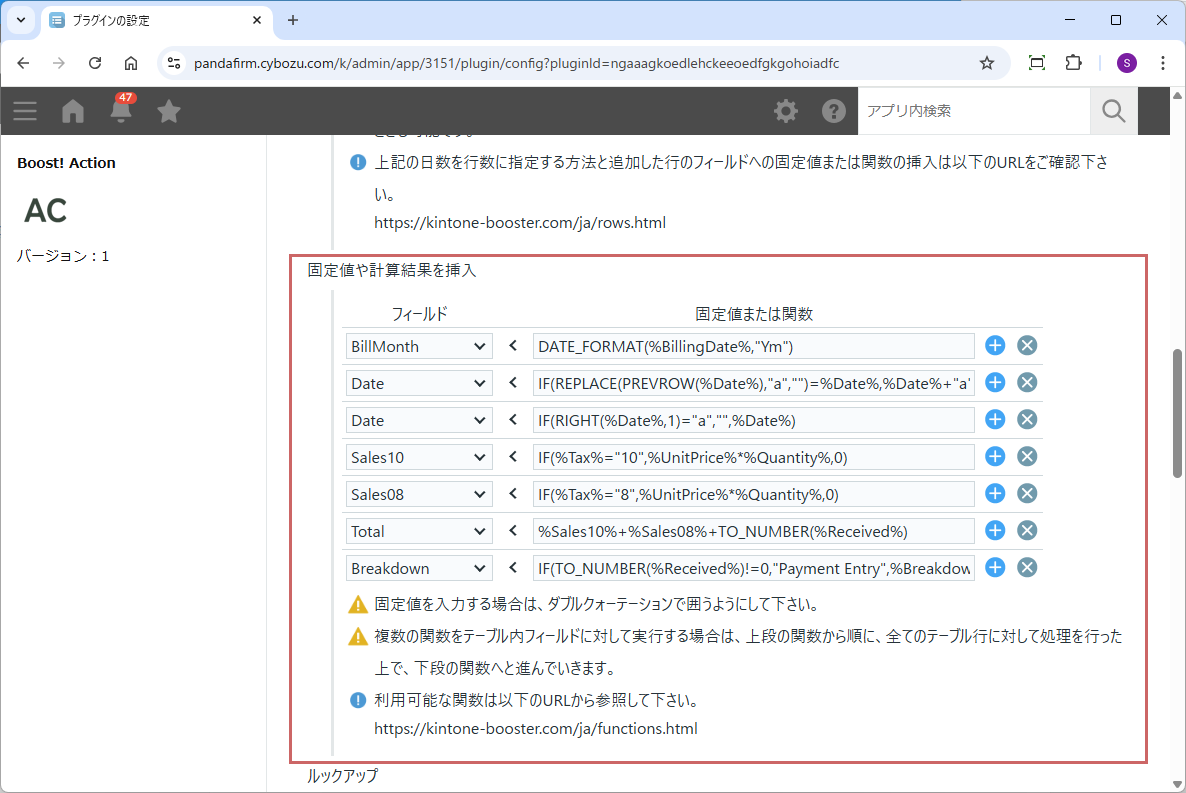The width and height of the screenshot is (1186, 793).
Task: Open the screen capture icon in toolbar
Action: tap(1037, 63)
